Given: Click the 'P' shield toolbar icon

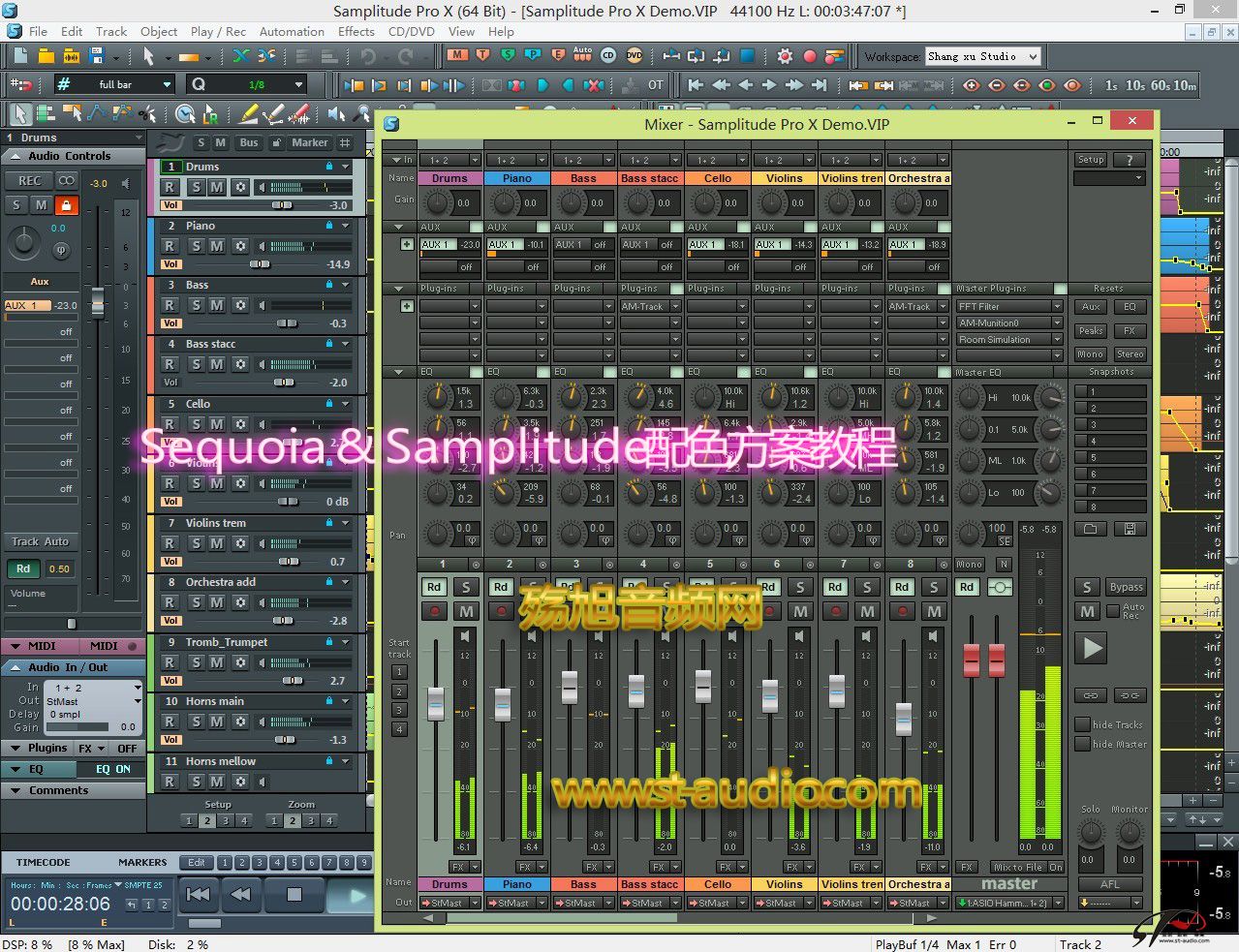Looking at the screenshot, I should [x=532, y=55].
